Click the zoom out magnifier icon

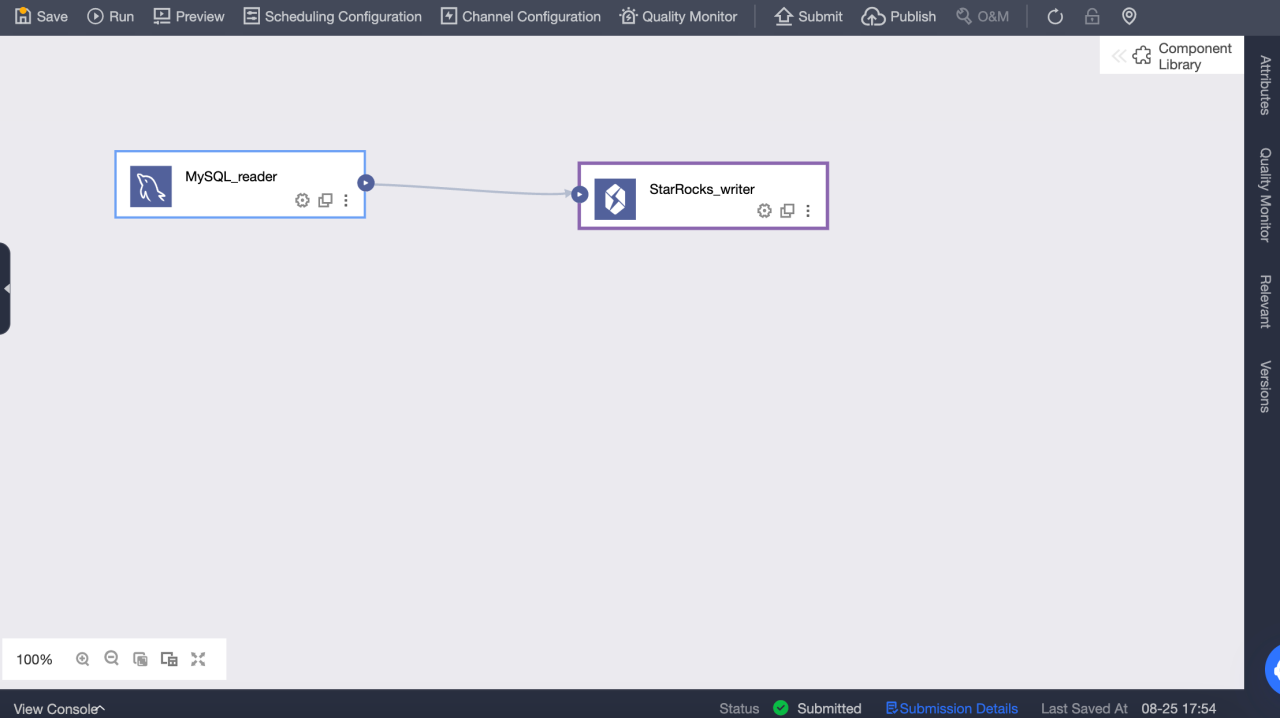coord(112,659)
